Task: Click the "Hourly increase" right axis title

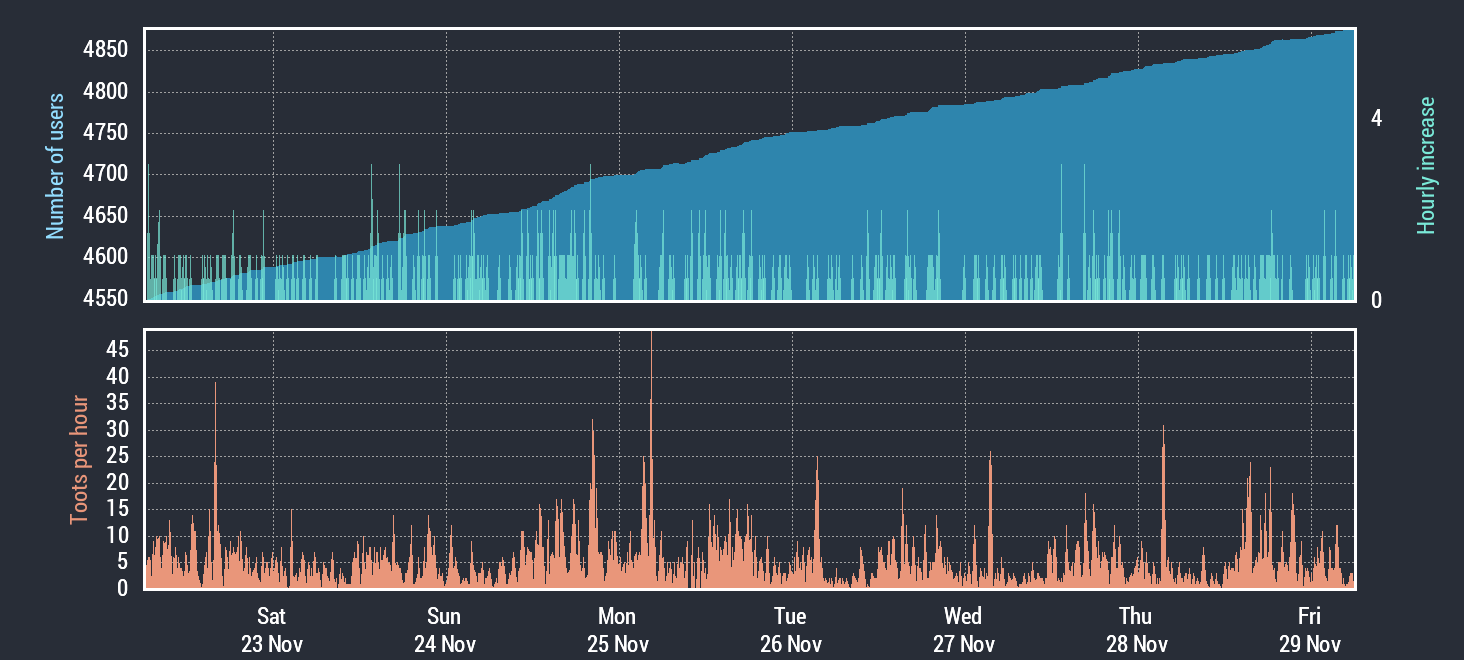Action: click(1426, 166)
